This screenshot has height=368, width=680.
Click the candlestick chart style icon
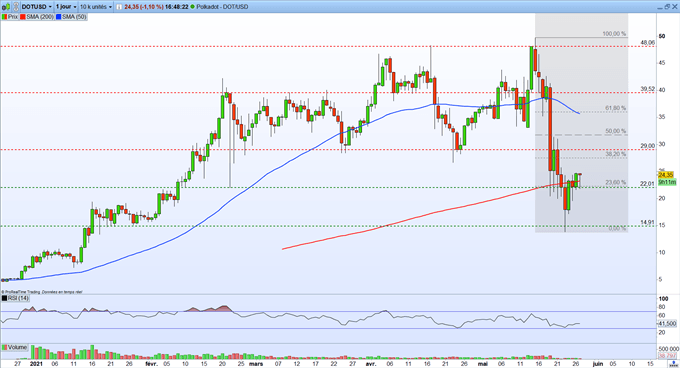6,7
